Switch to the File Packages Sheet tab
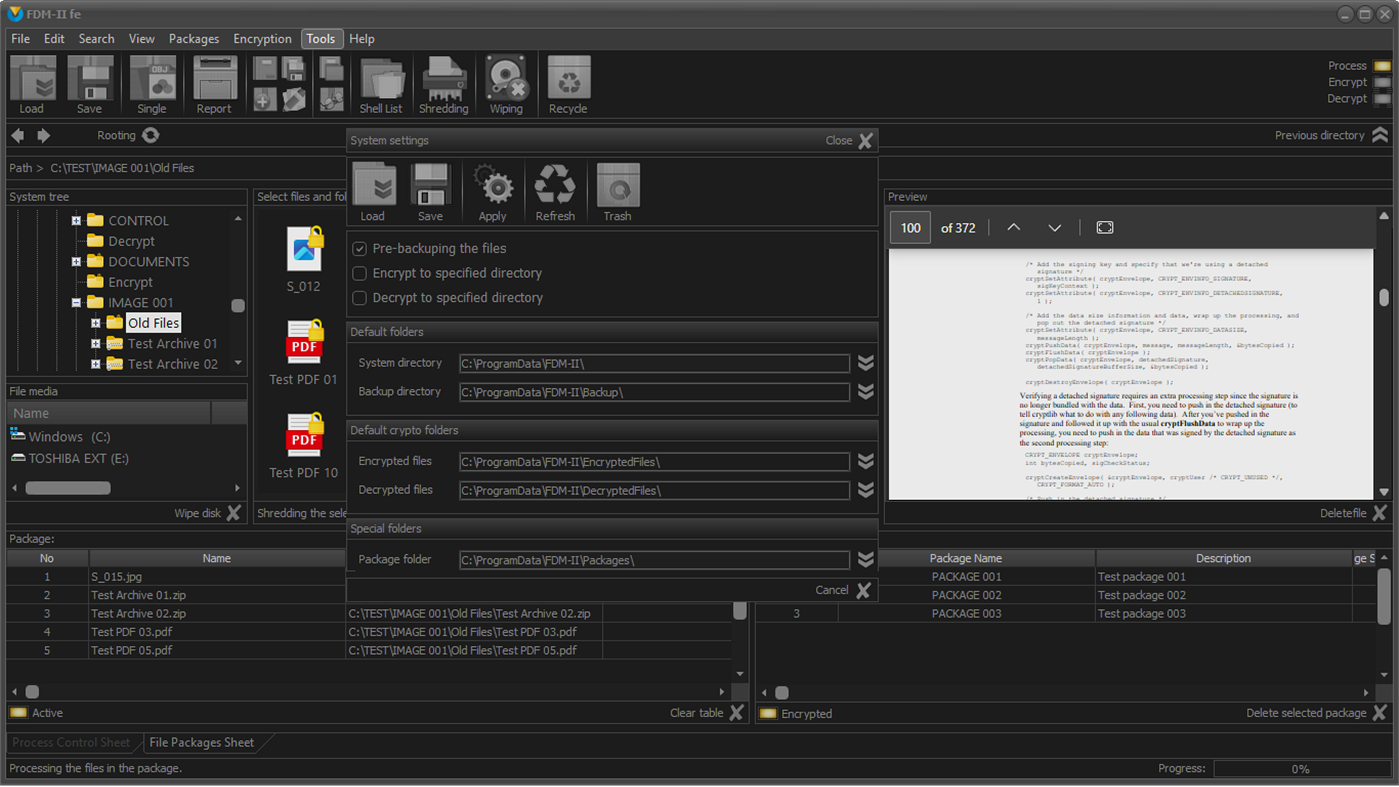The height and width of the screenshot is (787, 1399). pyautogui.click(x=201, y=743)
